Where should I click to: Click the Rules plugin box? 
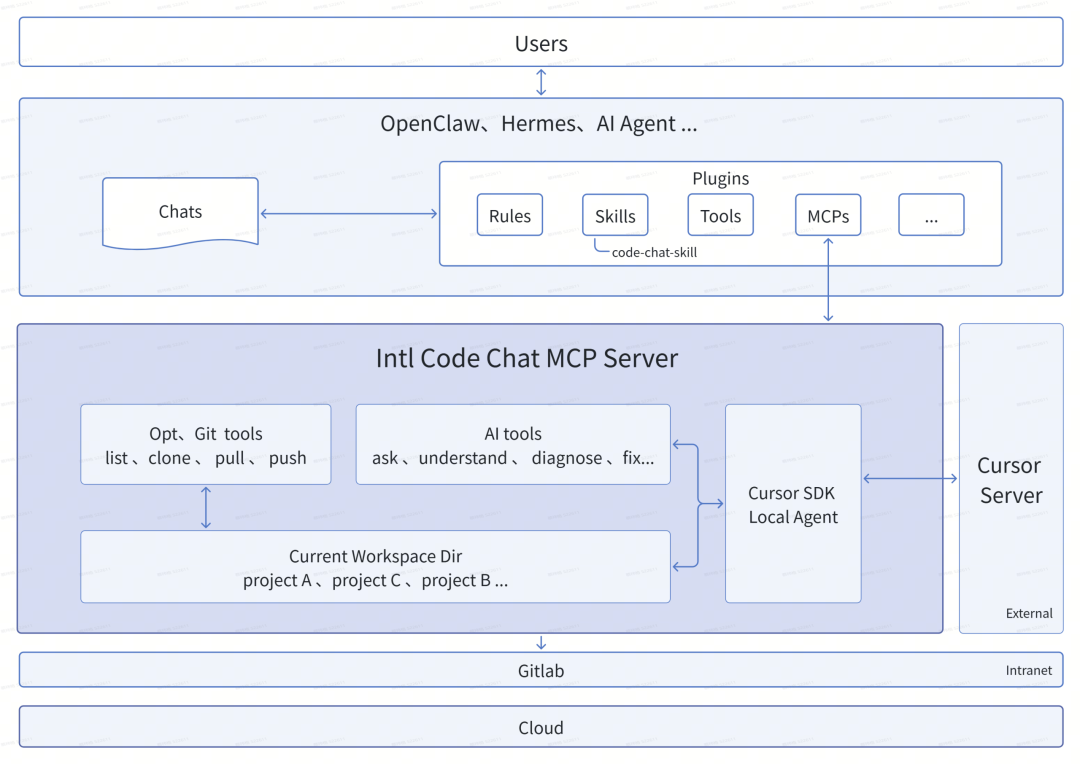pyautogui.click(x=510, y=215)
